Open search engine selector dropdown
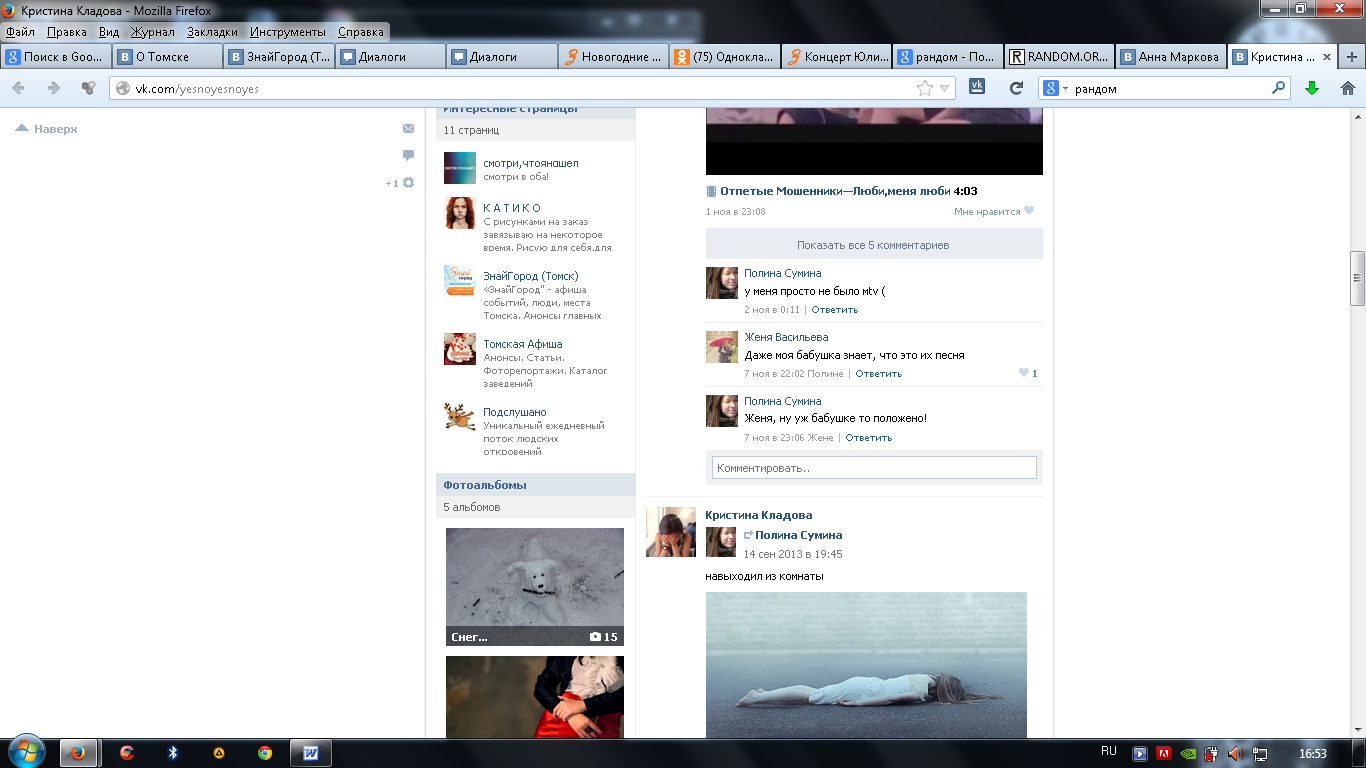 tap(1056, 88)
